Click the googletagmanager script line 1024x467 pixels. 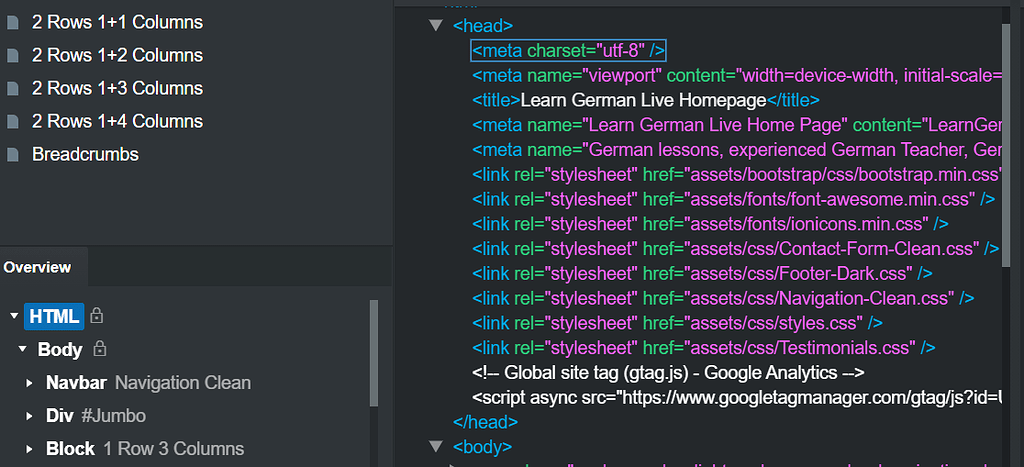coord(737,398)
